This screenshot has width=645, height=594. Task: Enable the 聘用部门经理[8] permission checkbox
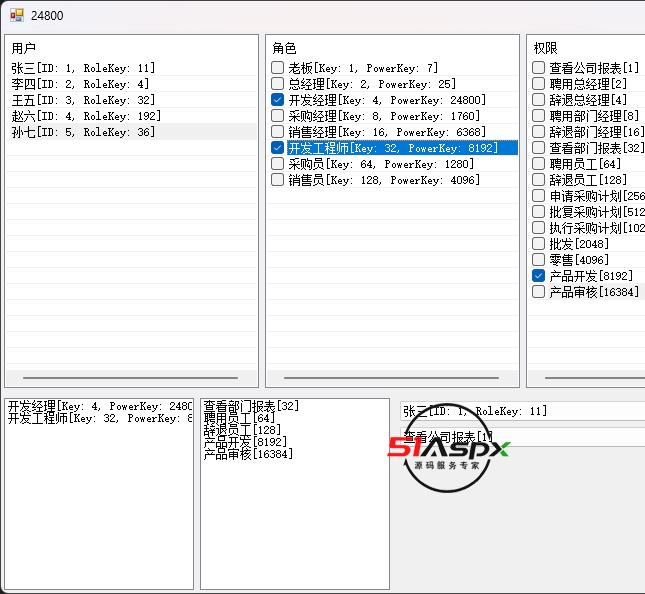click(538, 116)
